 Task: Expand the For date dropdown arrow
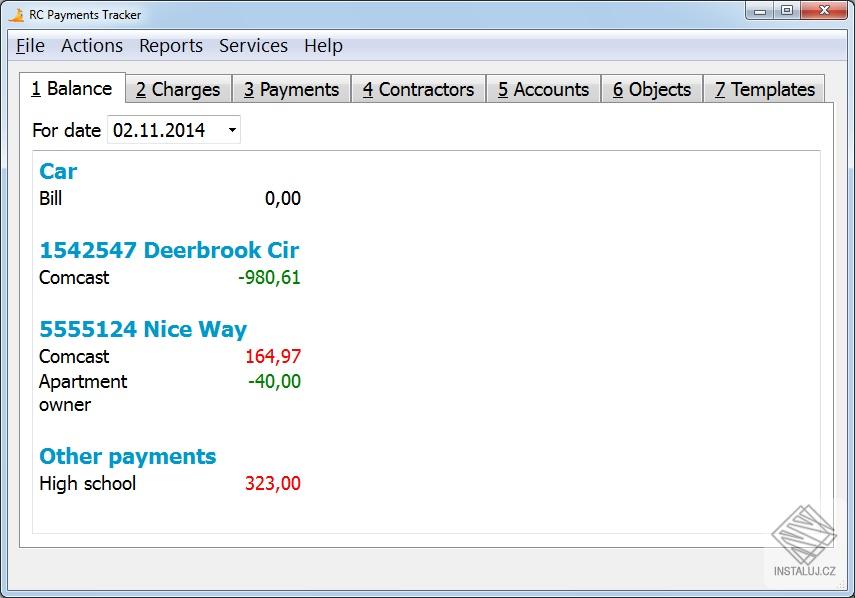point(232,130)
